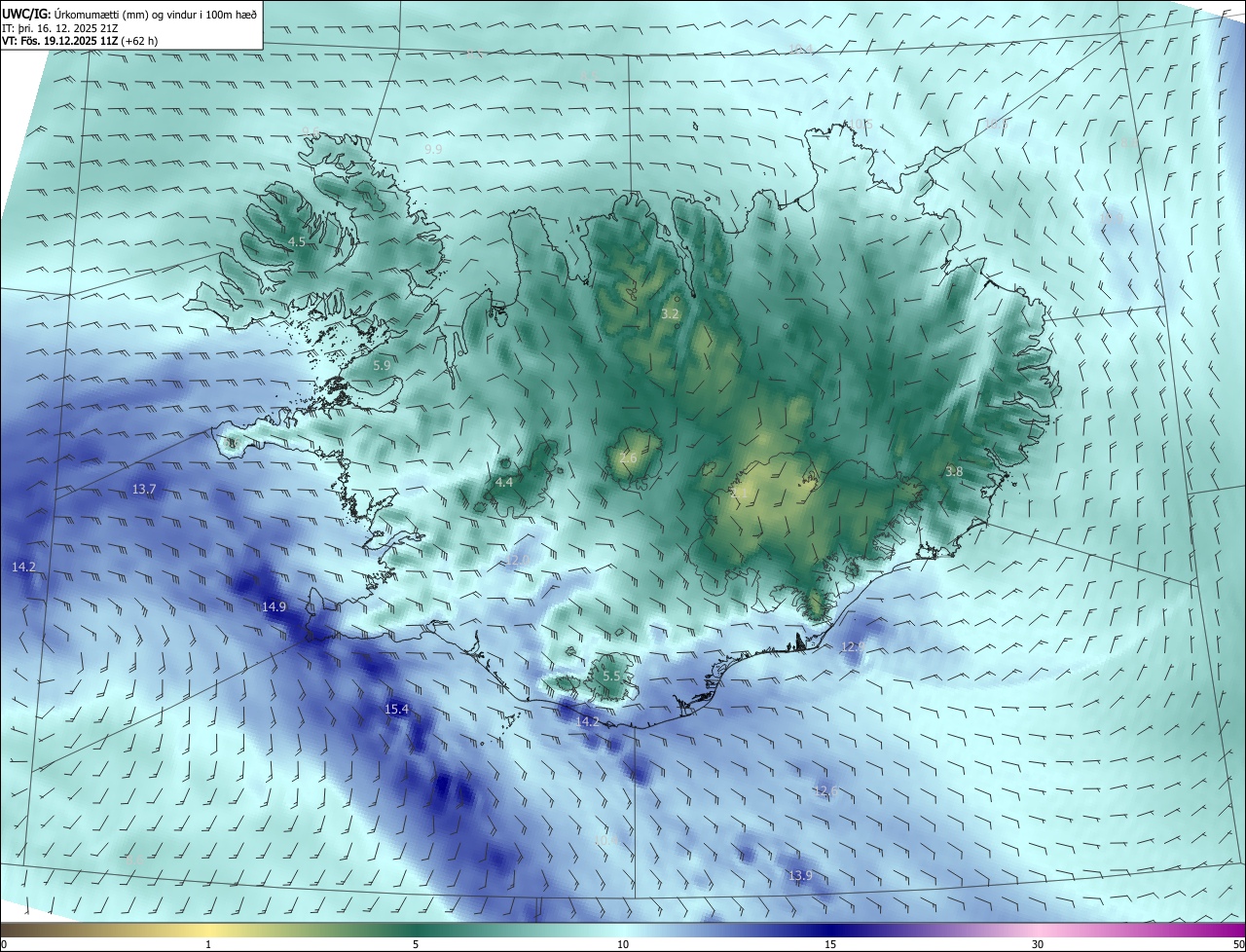Select the valid time 'VT: Fös. 19.12.2025 11Z'
This screenshot has height=952, width=1246.
click(60, 42)
